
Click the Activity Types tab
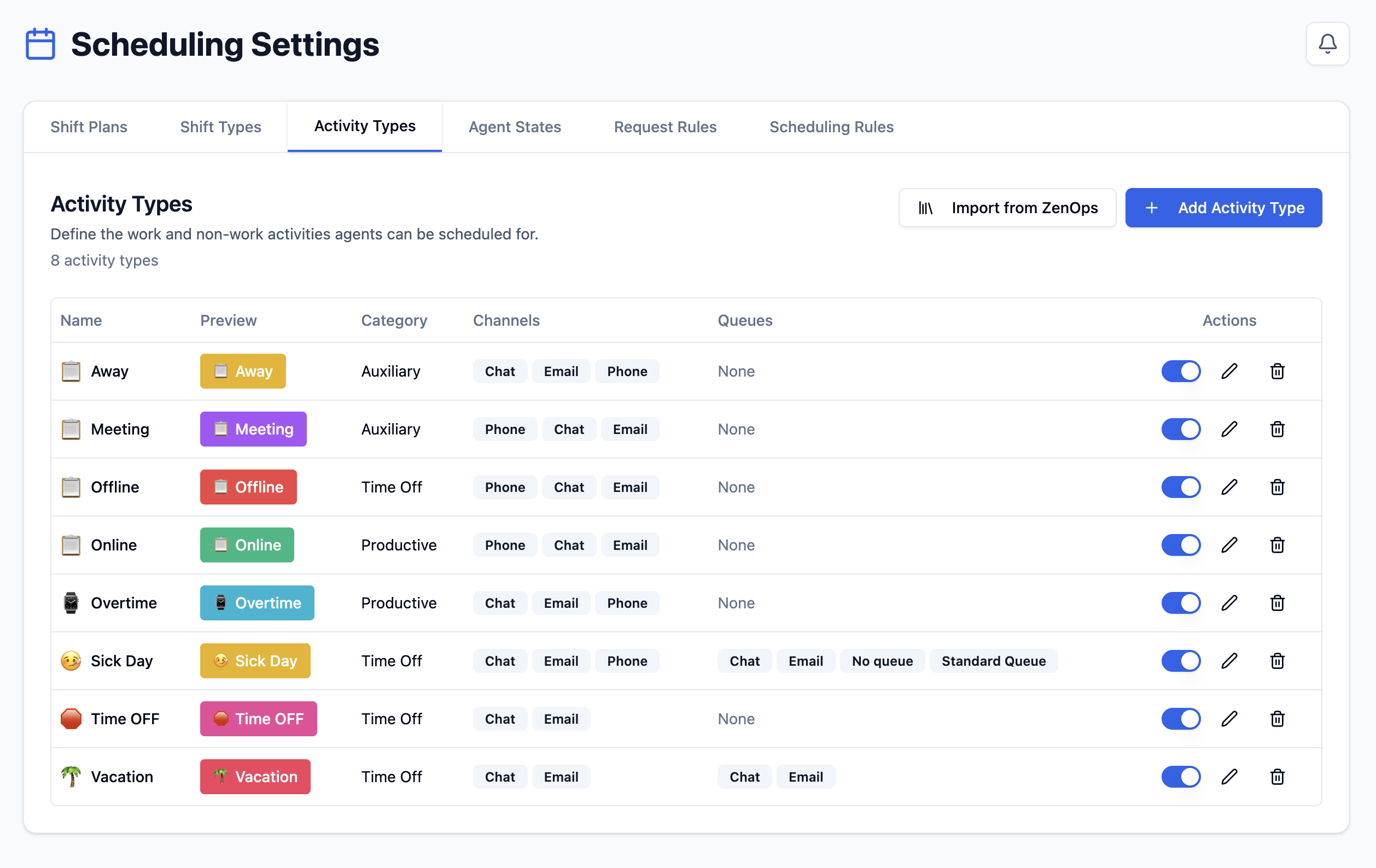click(x=365, y=127)
